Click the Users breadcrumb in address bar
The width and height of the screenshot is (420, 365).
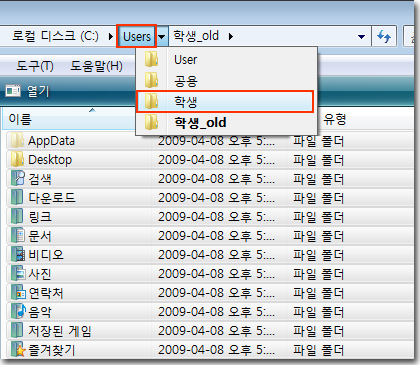pyautogui.click(x=137, y=36)
